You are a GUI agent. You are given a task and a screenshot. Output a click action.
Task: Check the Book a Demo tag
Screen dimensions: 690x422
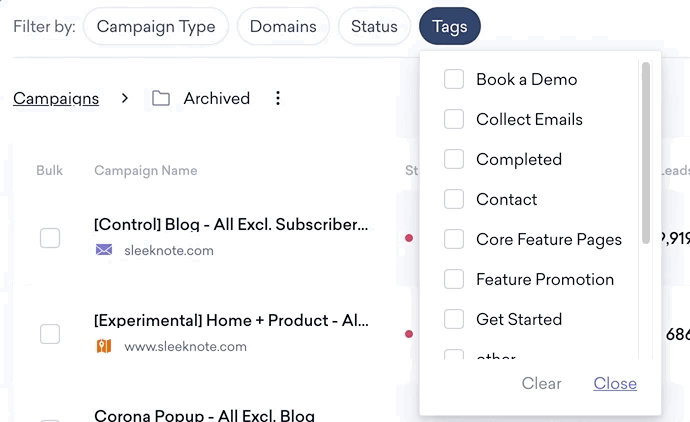(454, 79)
